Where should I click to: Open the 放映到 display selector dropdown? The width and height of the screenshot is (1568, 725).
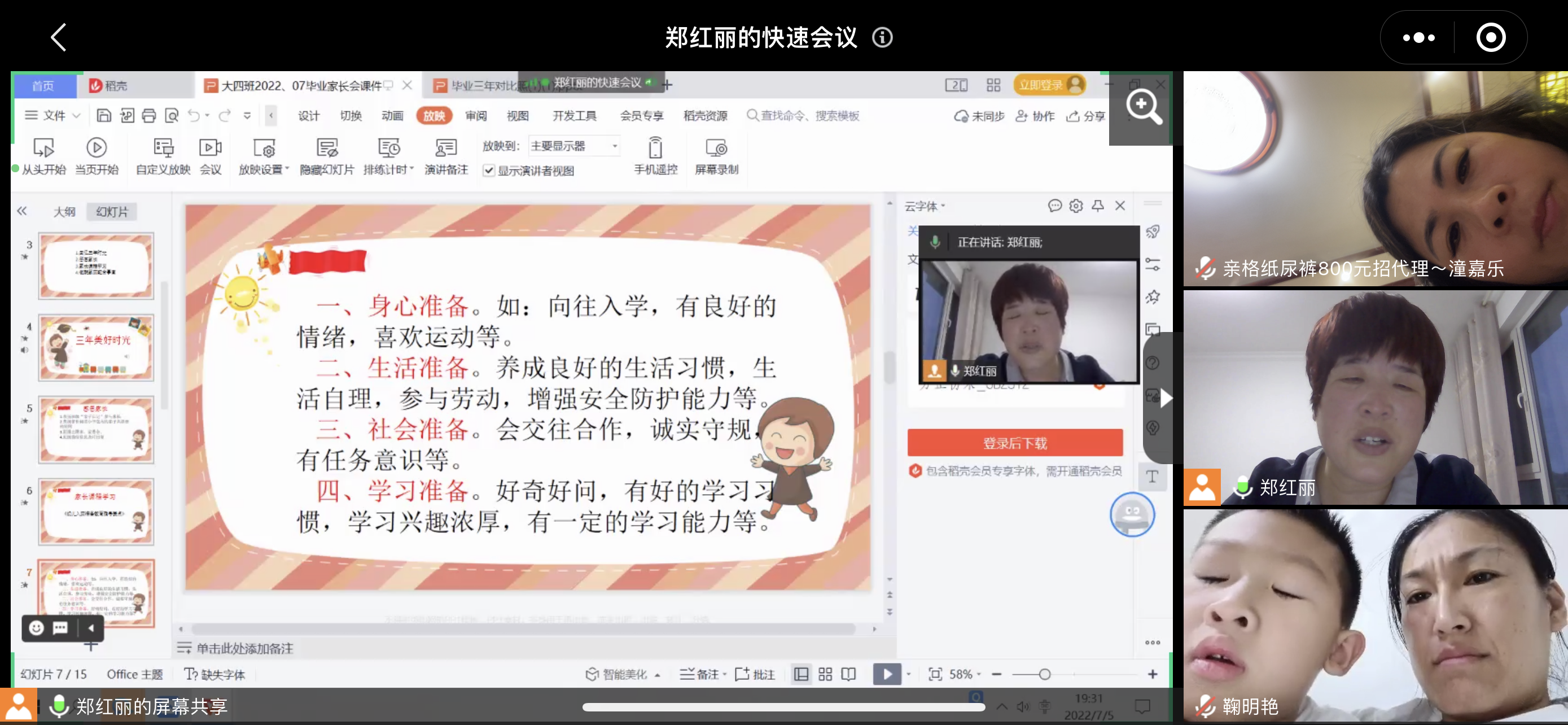(614, 146)
